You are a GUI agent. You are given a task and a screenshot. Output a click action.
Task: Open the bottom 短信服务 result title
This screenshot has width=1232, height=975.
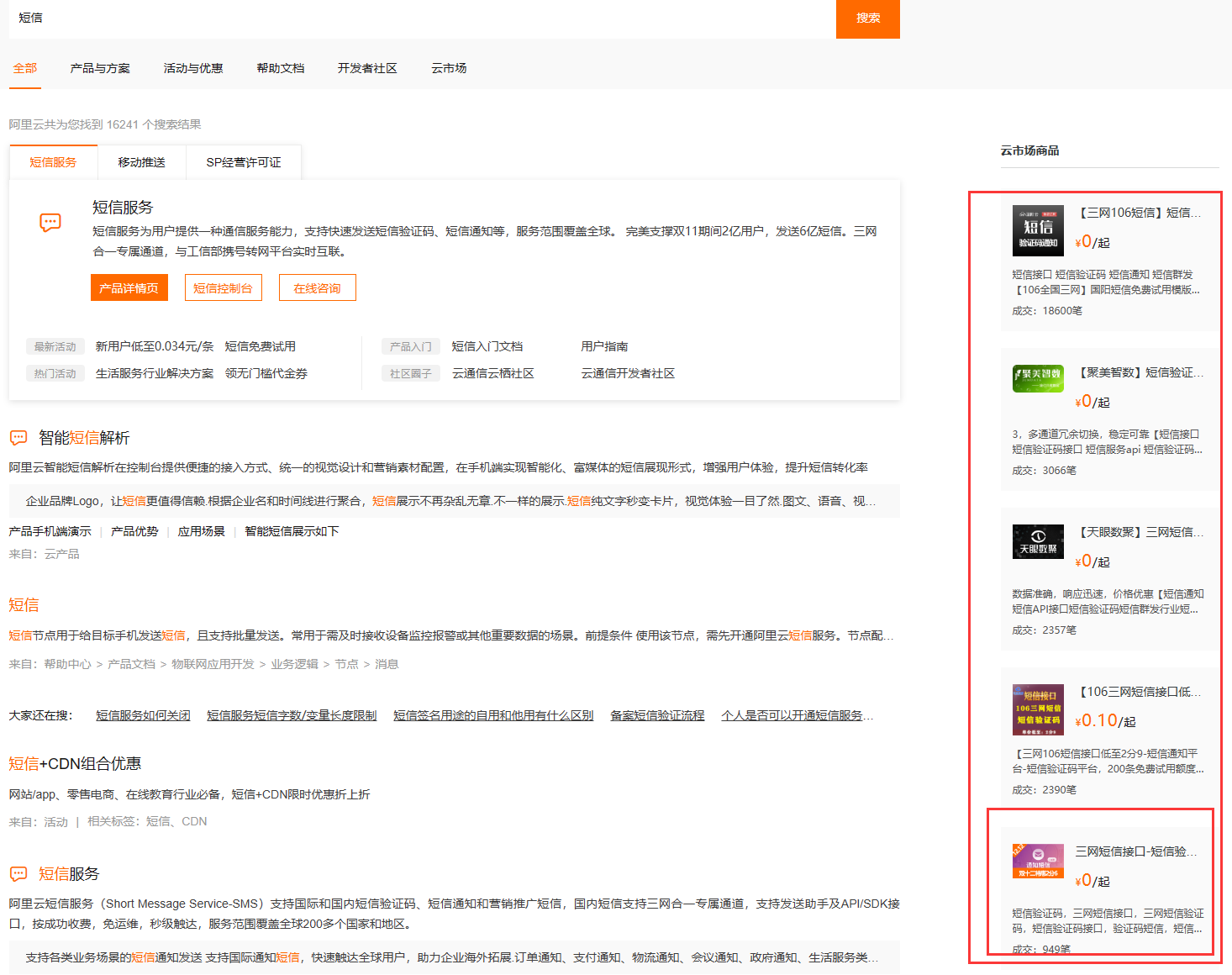tap(69, 874)
